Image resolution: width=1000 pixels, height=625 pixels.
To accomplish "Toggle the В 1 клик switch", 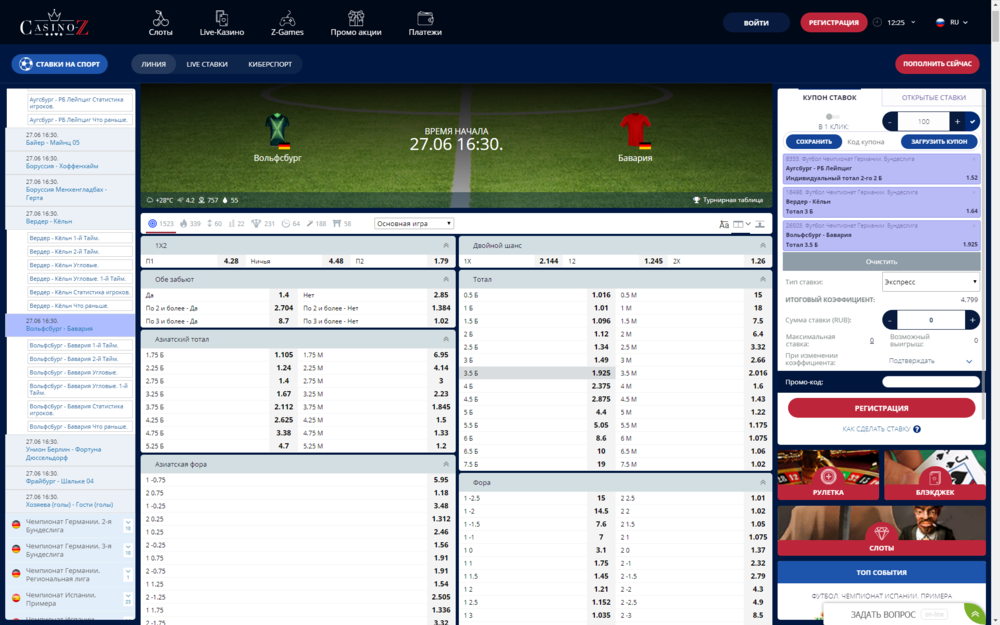I will 832,117.
